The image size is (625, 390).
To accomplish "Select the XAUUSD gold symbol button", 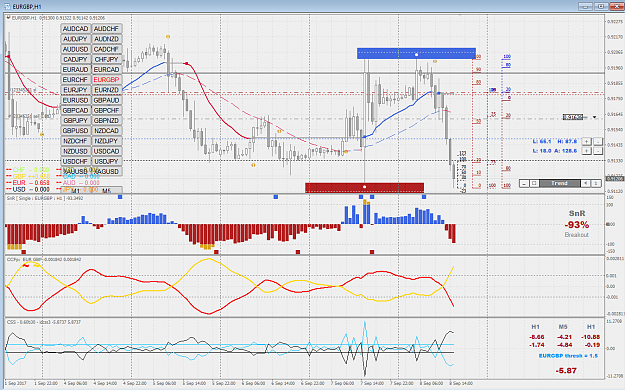I will tap(76, 171).
